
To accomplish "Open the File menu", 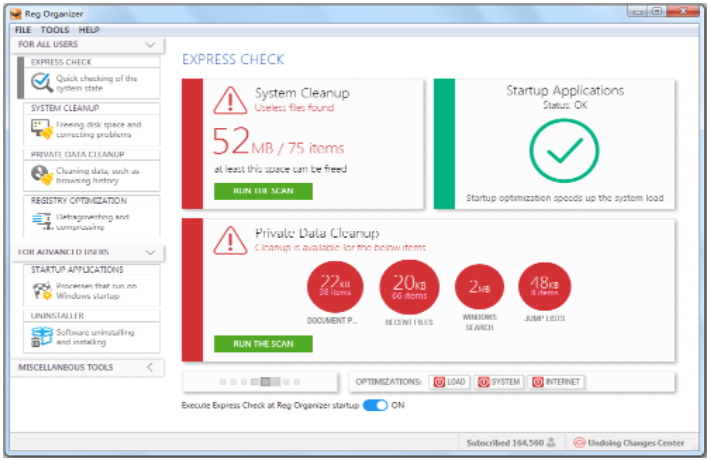I will pyautogui.click(x=23, y=30).
